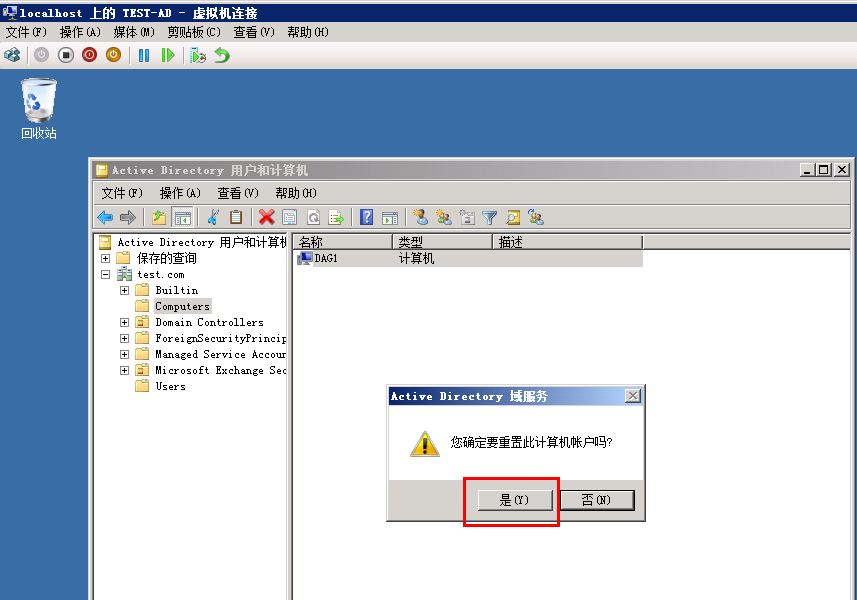The height and width of the screenshot is (600, 857).
Task: Collapse the test.com domain node
Action: (x=105, y=274)
